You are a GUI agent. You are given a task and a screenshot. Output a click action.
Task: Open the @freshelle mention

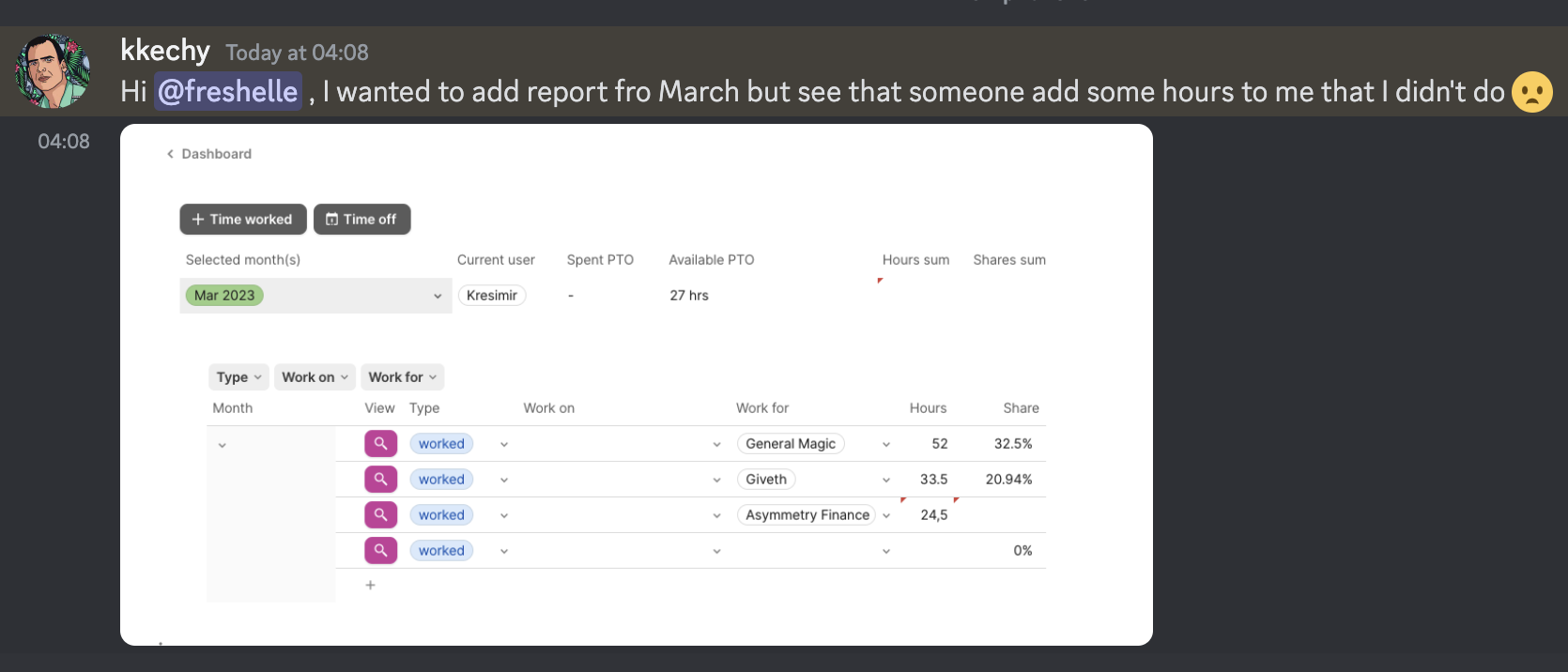pos(228,92)
